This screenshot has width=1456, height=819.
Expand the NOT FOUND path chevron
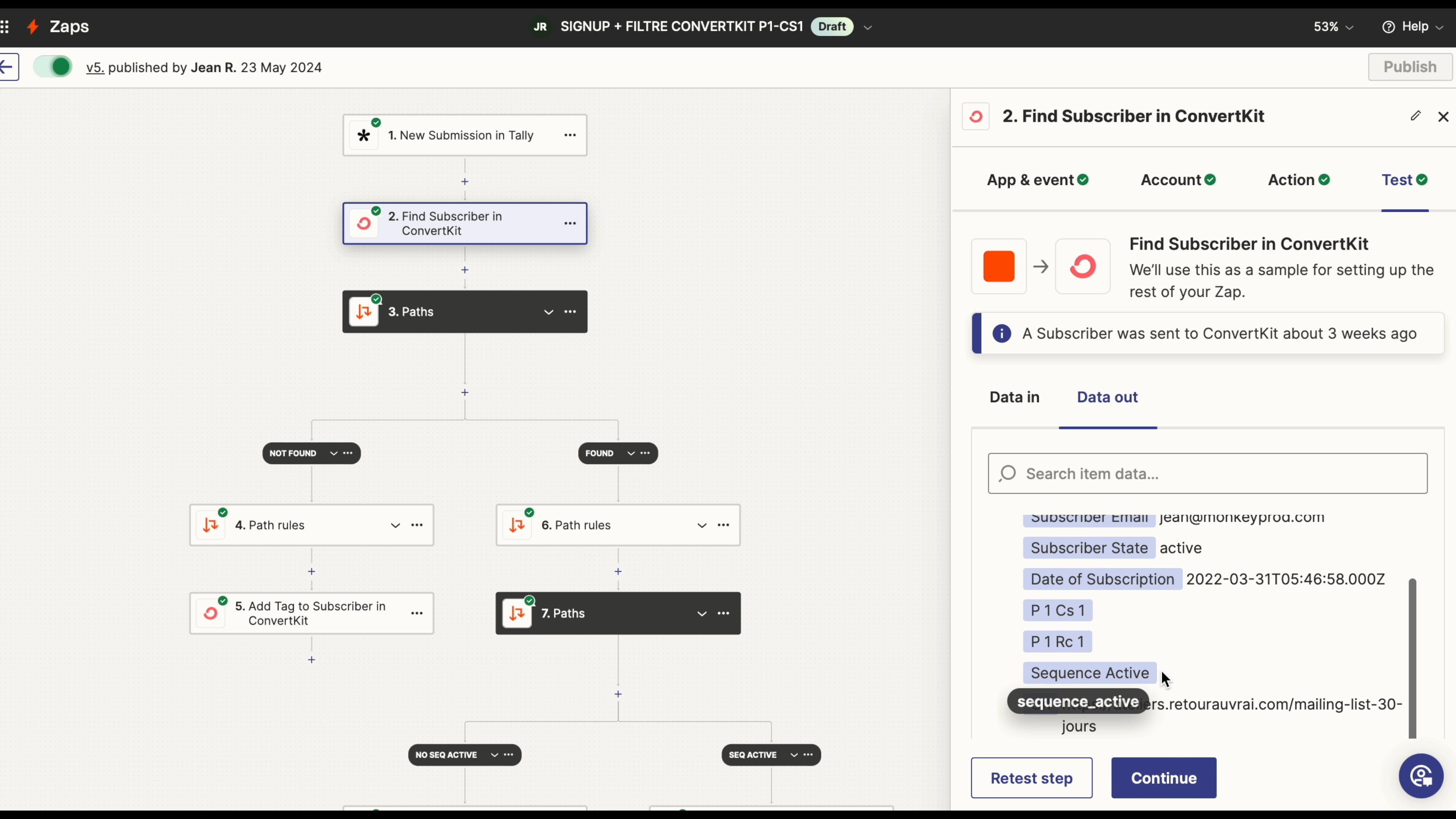[x=334, y=453]
